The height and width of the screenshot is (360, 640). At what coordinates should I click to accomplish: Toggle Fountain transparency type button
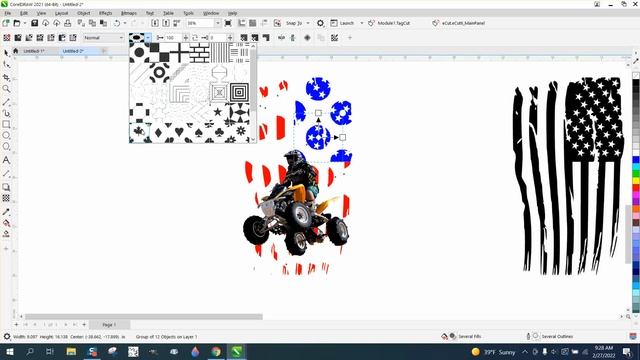(29, 38)
